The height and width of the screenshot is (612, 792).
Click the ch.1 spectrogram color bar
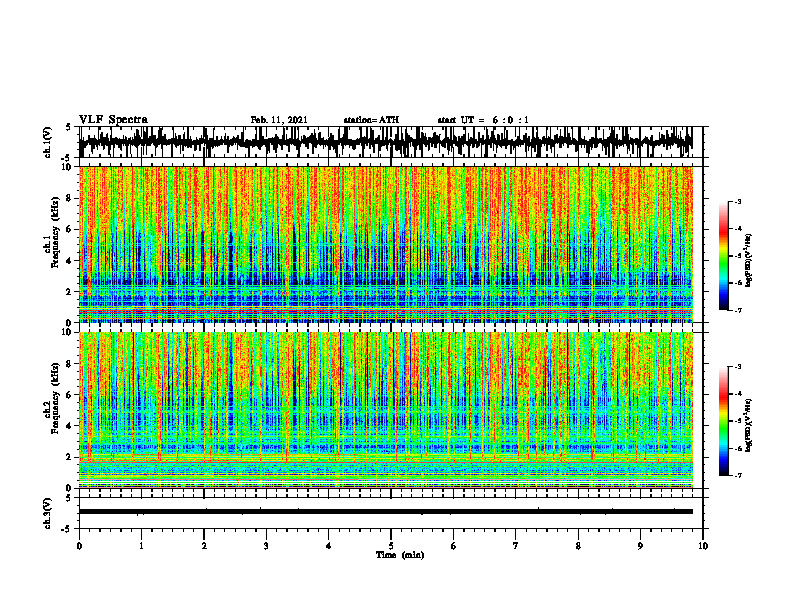(723, 256)
